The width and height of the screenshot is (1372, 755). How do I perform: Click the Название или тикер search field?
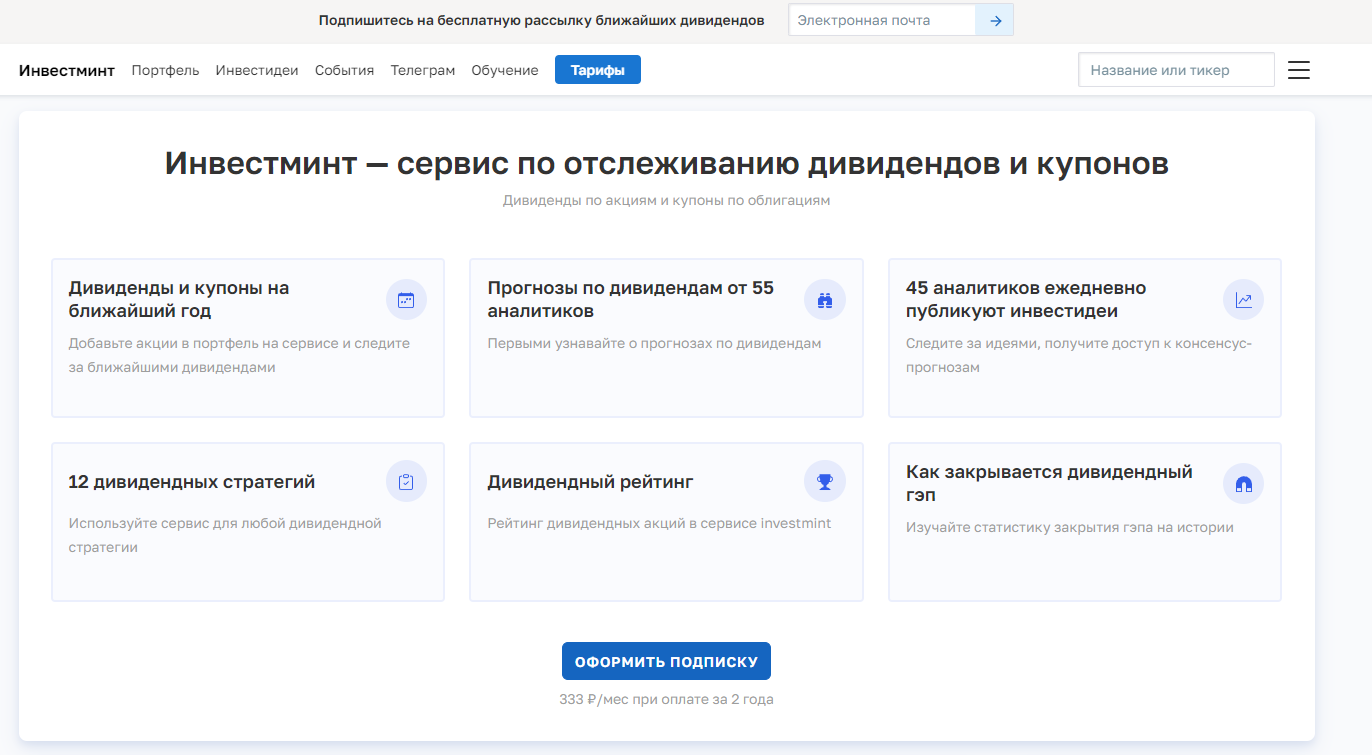click(1176, 70)
